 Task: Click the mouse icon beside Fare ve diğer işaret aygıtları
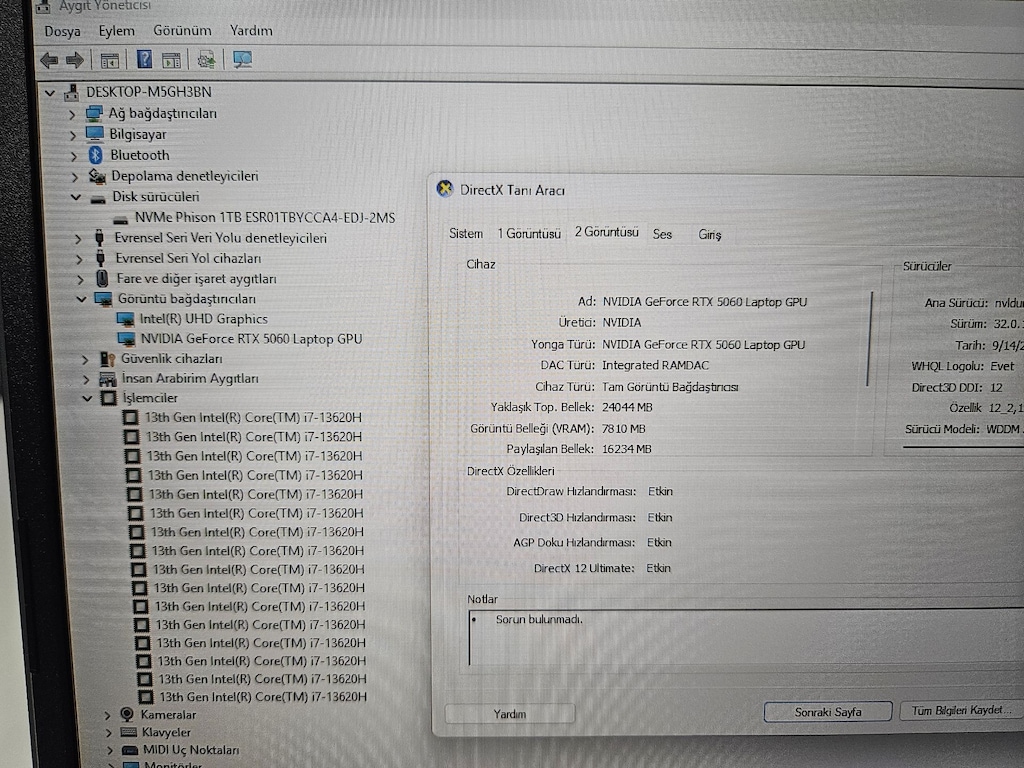click(103, 279)
